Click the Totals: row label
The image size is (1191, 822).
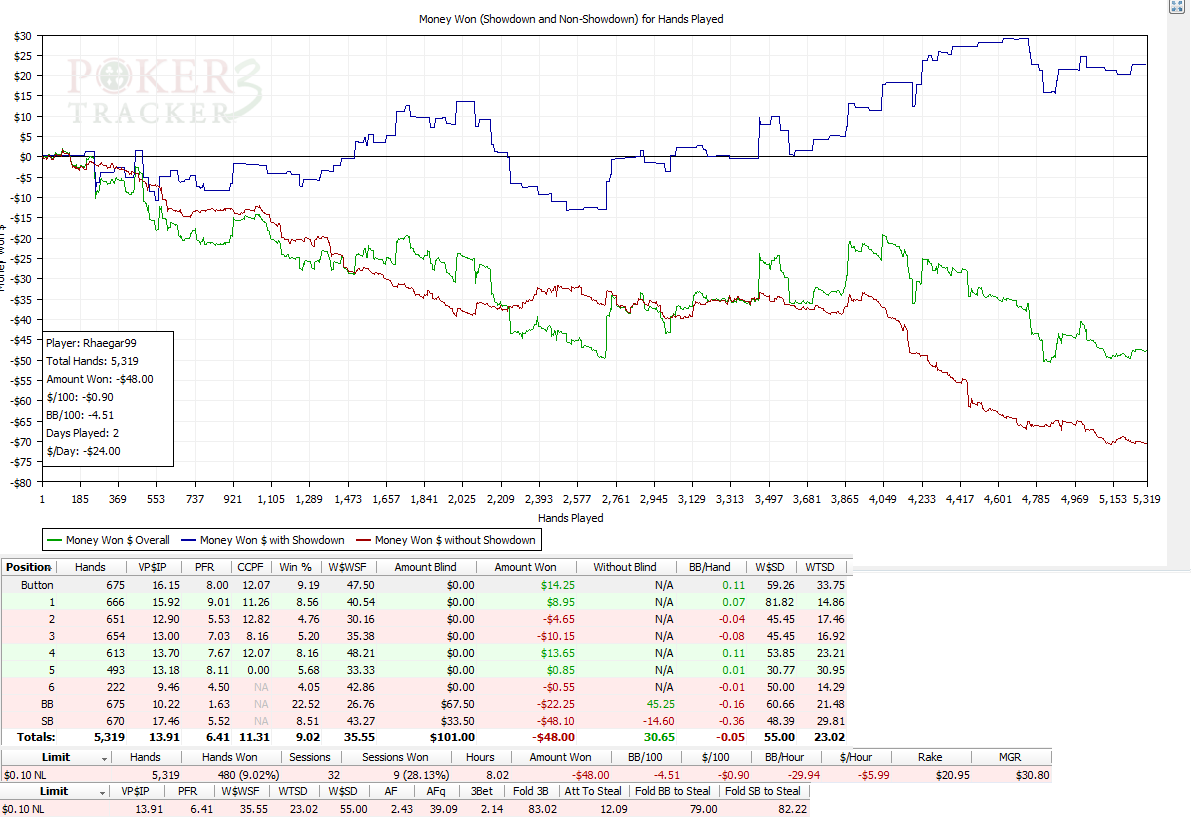pos(36,737)
